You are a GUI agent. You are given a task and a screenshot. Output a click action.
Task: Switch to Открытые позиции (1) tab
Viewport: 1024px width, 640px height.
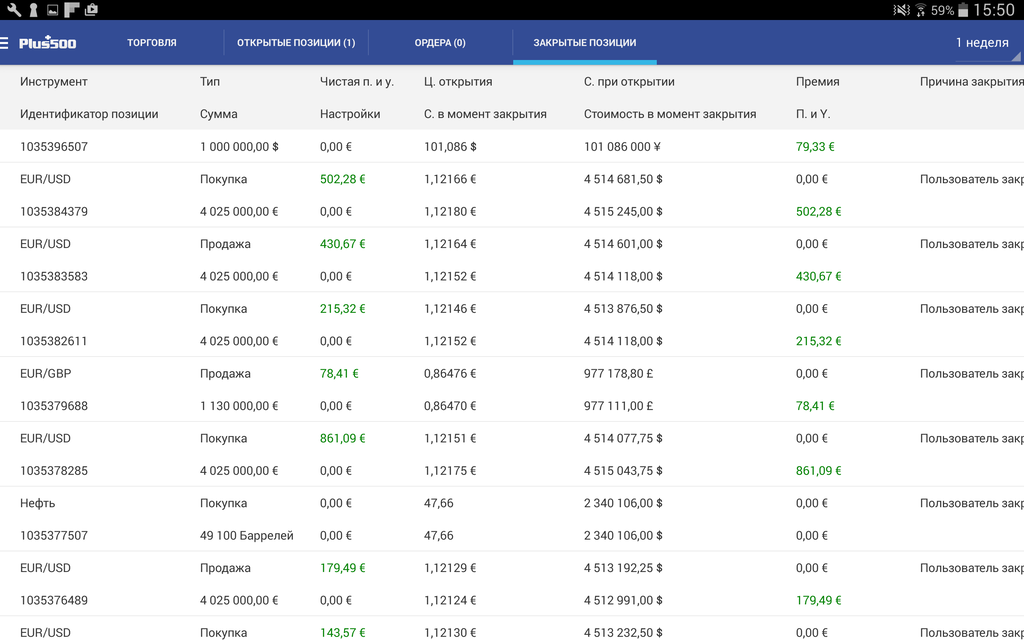pos(296,43)
